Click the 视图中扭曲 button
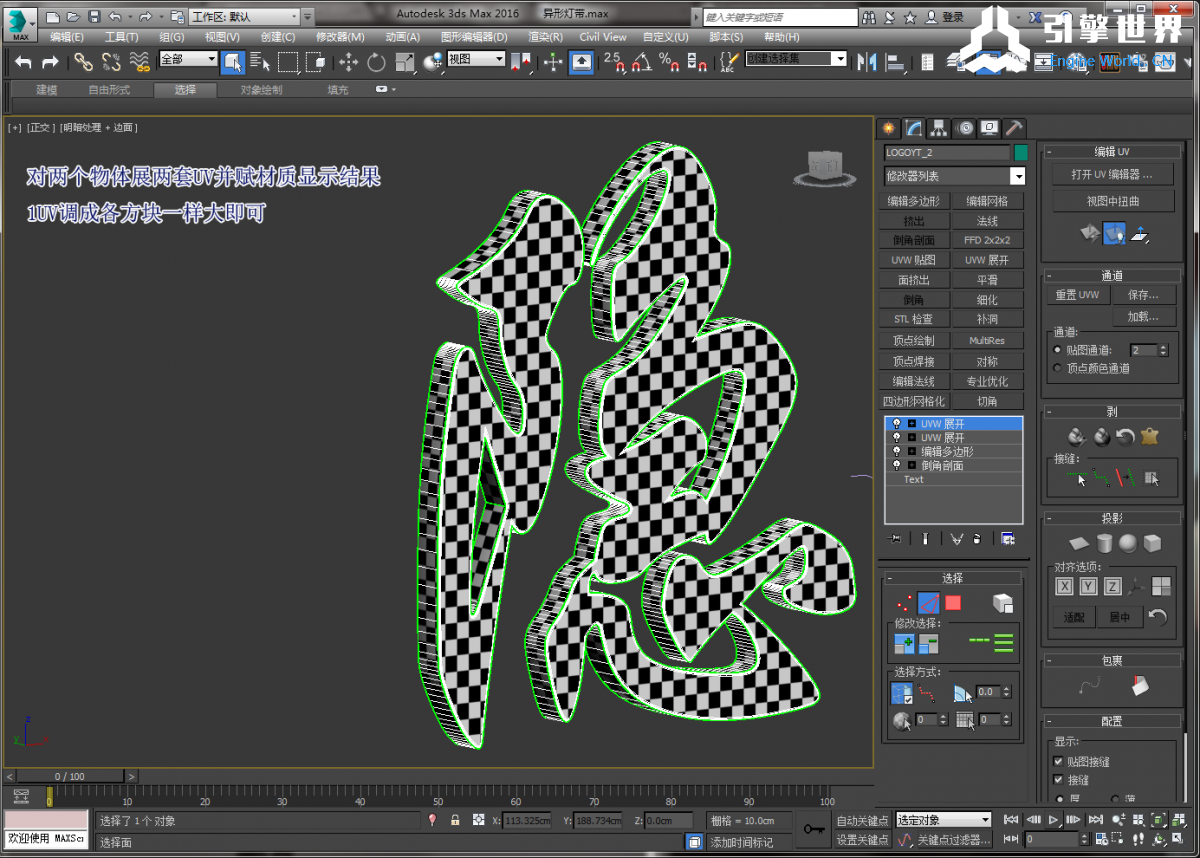This screenshot has width=1200, height=858. point(1112,201)
